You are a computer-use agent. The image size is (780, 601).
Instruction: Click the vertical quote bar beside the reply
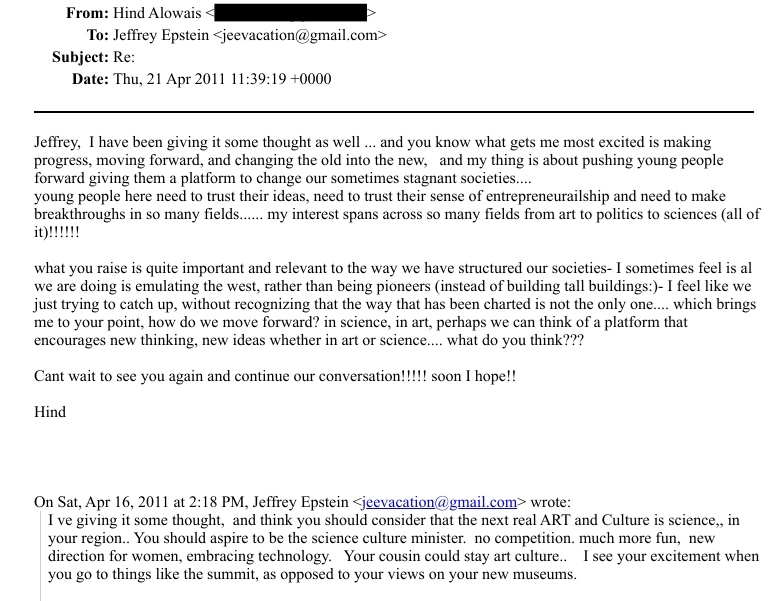tap(40, 556)
